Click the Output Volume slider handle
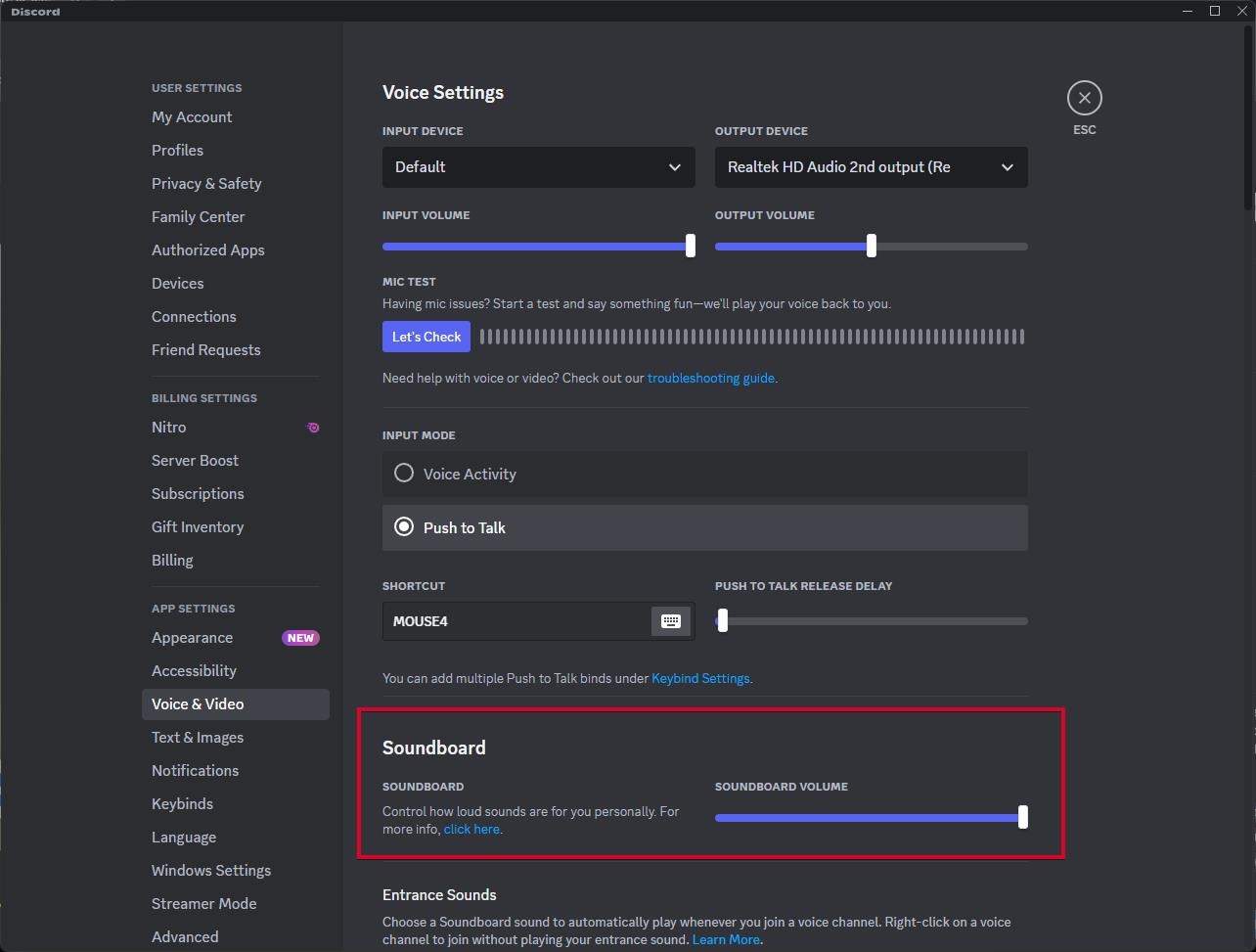Image resolution: width=1256 pixels, height=952 pixels. tap(872, 246)
